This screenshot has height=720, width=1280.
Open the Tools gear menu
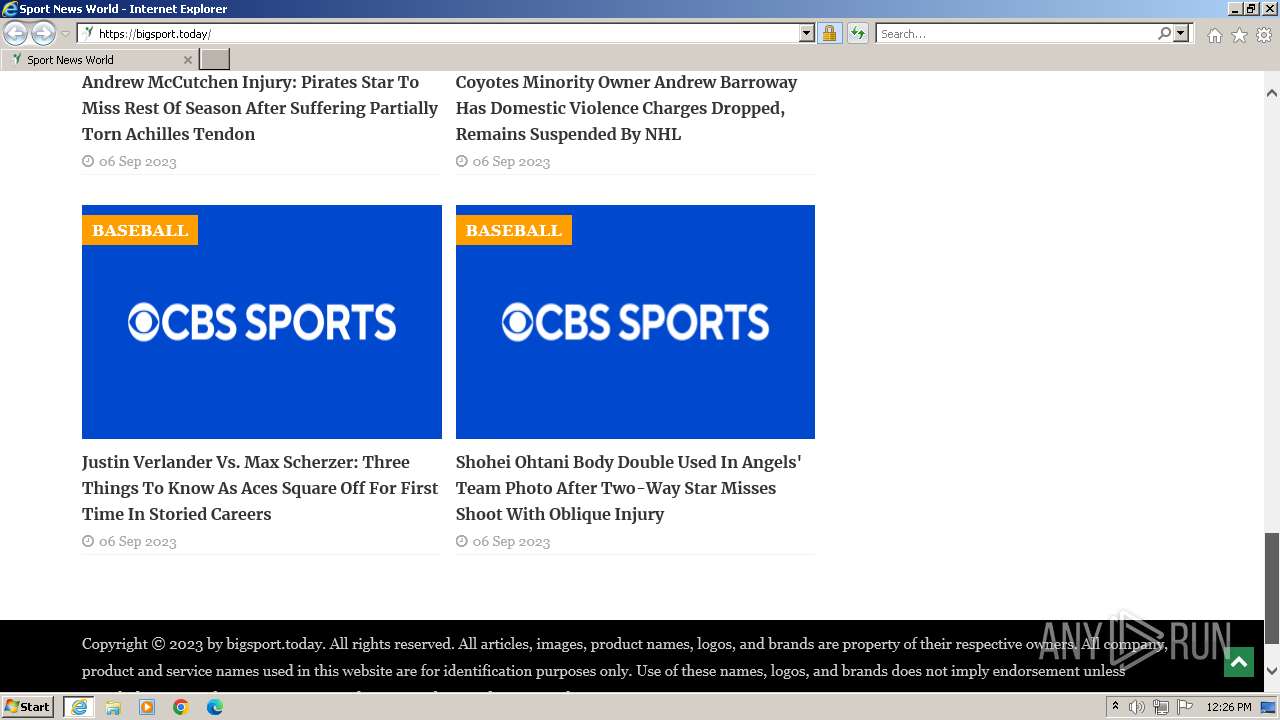(1264, 35)
